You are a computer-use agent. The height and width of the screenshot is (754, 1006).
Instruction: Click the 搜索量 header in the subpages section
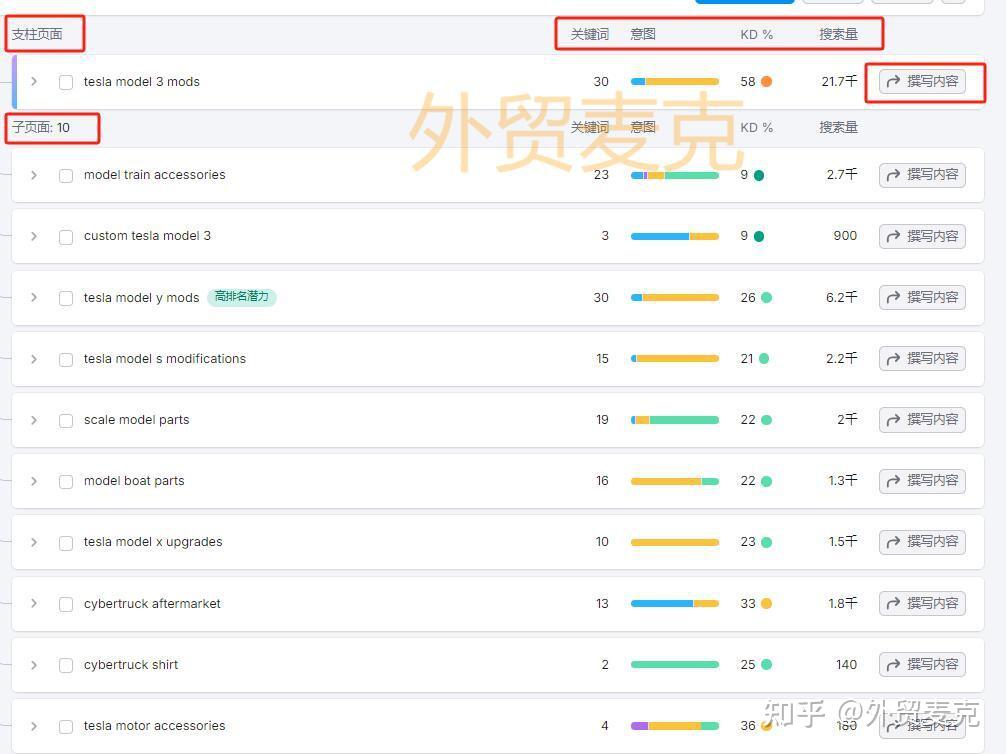[x=839, y=127]
